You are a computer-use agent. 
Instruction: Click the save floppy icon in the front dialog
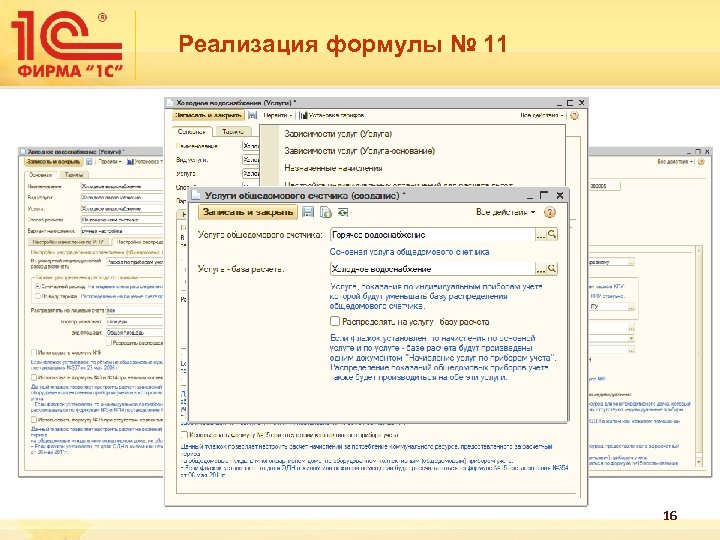308,212
